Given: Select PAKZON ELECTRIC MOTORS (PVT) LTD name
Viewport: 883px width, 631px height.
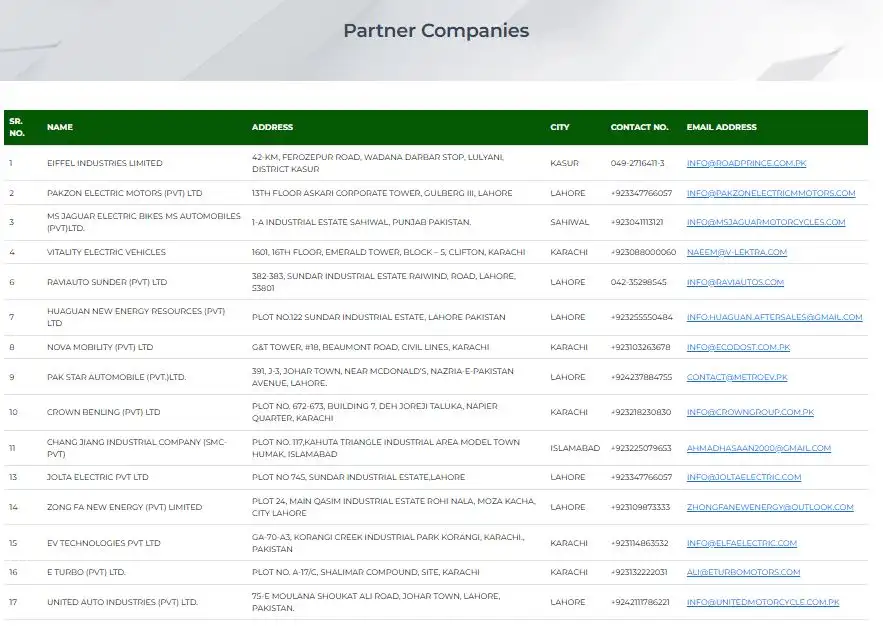Looking at the screenshot, I should 124,193.
